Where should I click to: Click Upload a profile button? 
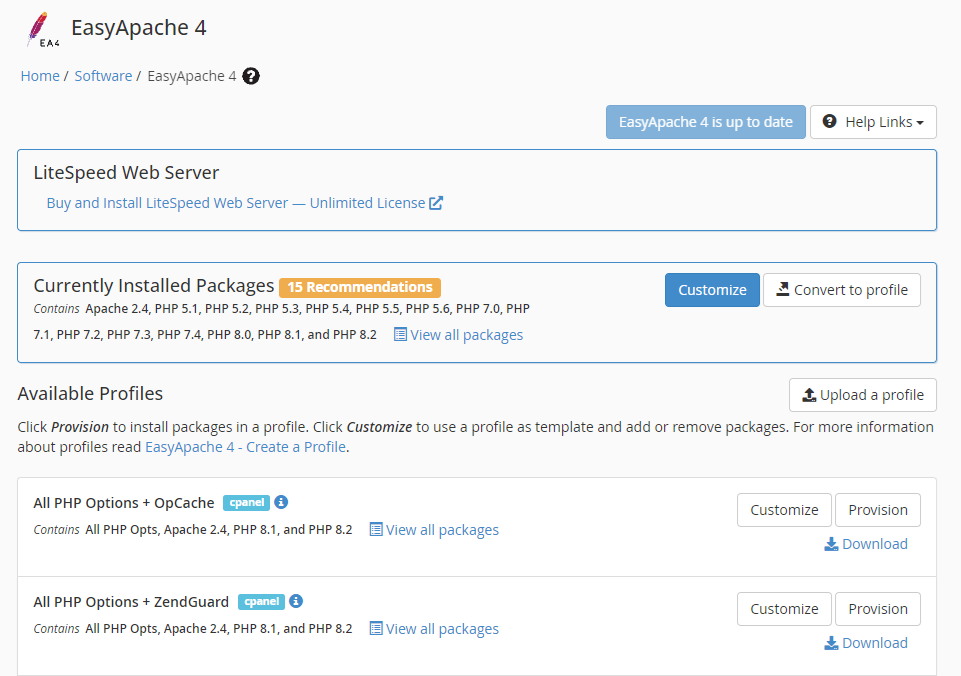point(862,395)
